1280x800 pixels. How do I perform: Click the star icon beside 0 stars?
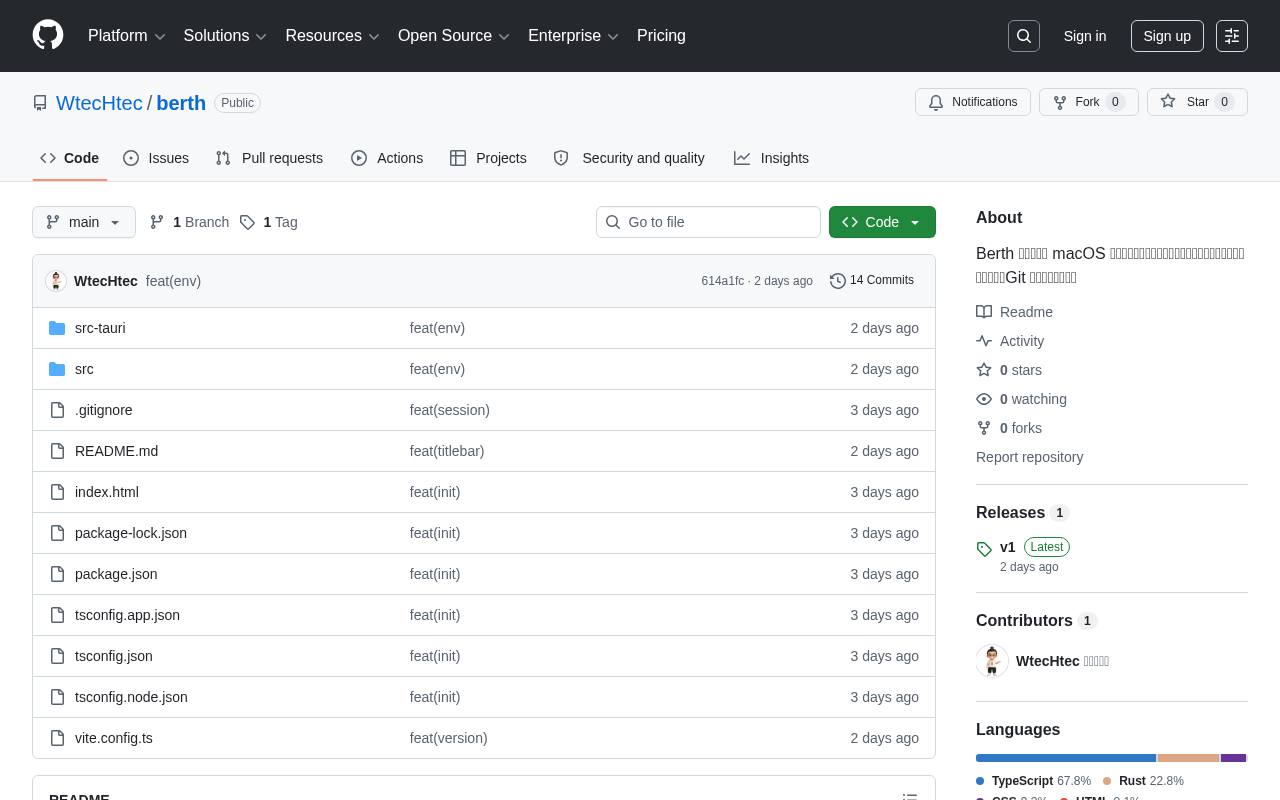(984, 370)
